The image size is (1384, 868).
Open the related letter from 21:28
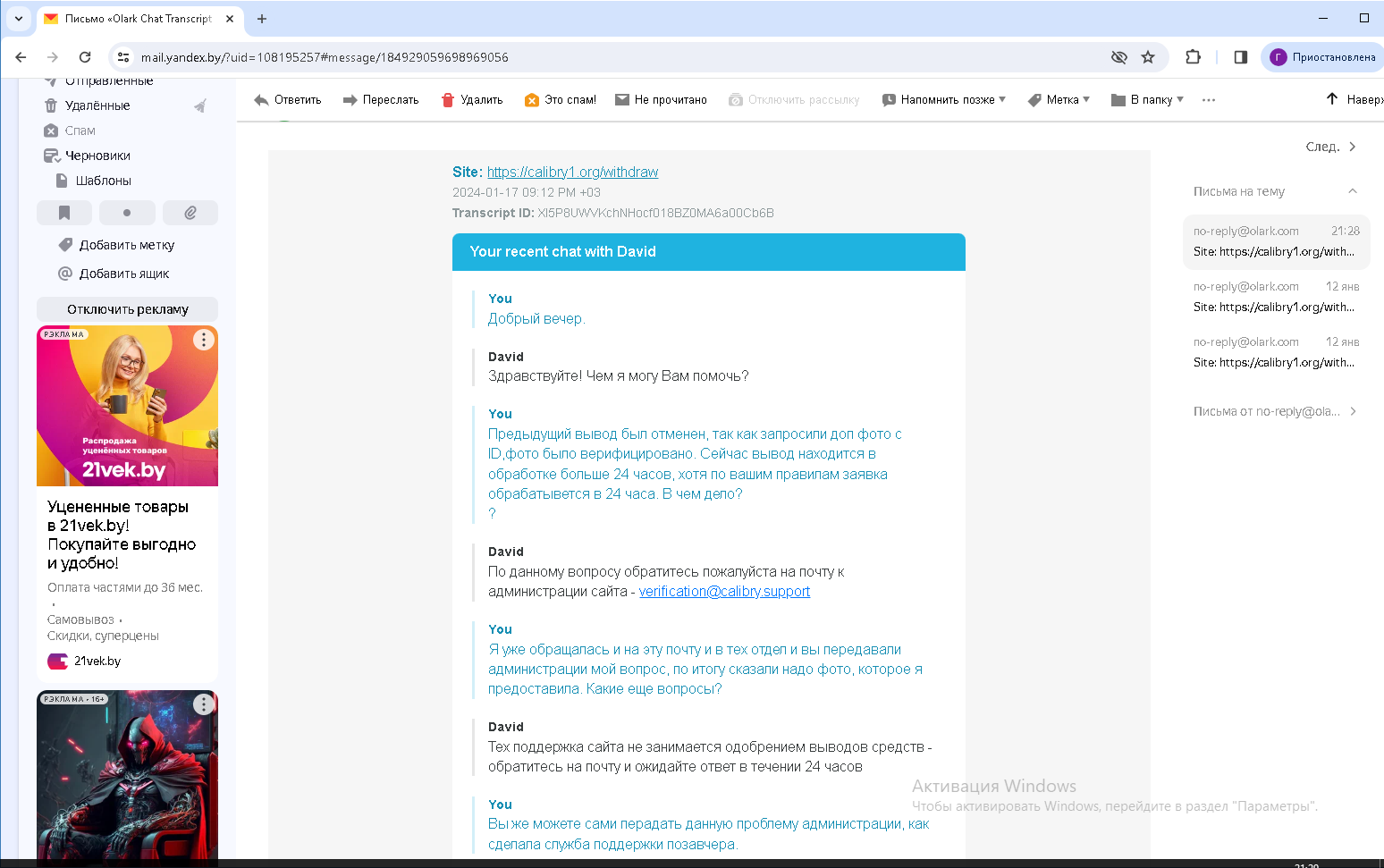click(x=1276, y=241)
